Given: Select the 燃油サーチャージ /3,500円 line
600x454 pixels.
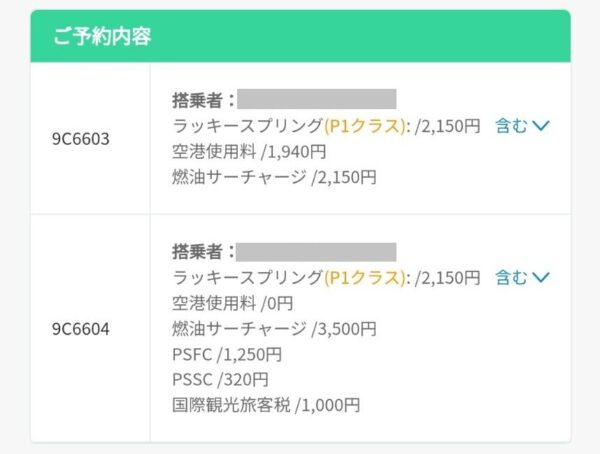Looking at the screenshot, I should coord(275,328).
